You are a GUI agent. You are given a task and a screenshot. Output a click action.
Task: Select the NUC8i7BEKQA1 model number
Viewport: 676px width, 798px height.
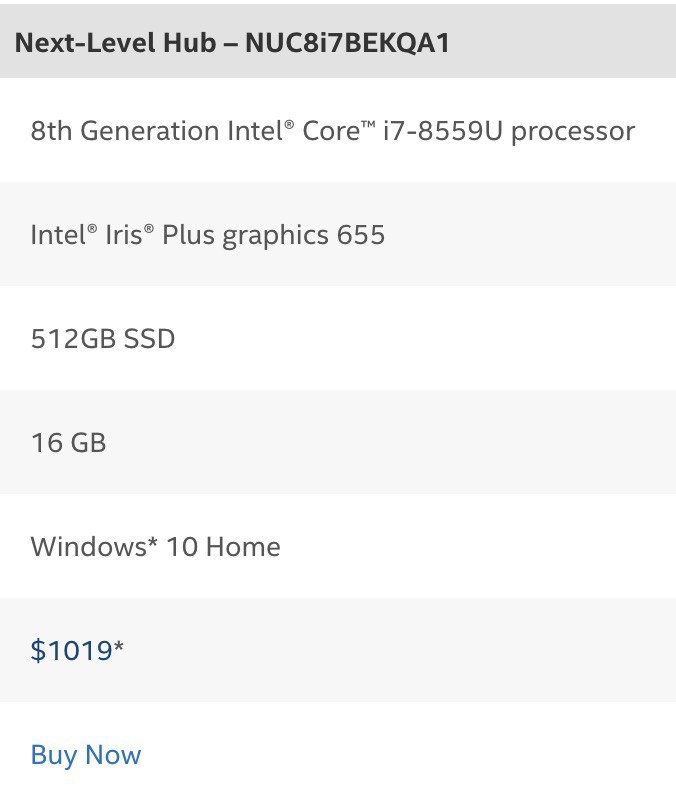pyautogui.click(x=348, y=42)
